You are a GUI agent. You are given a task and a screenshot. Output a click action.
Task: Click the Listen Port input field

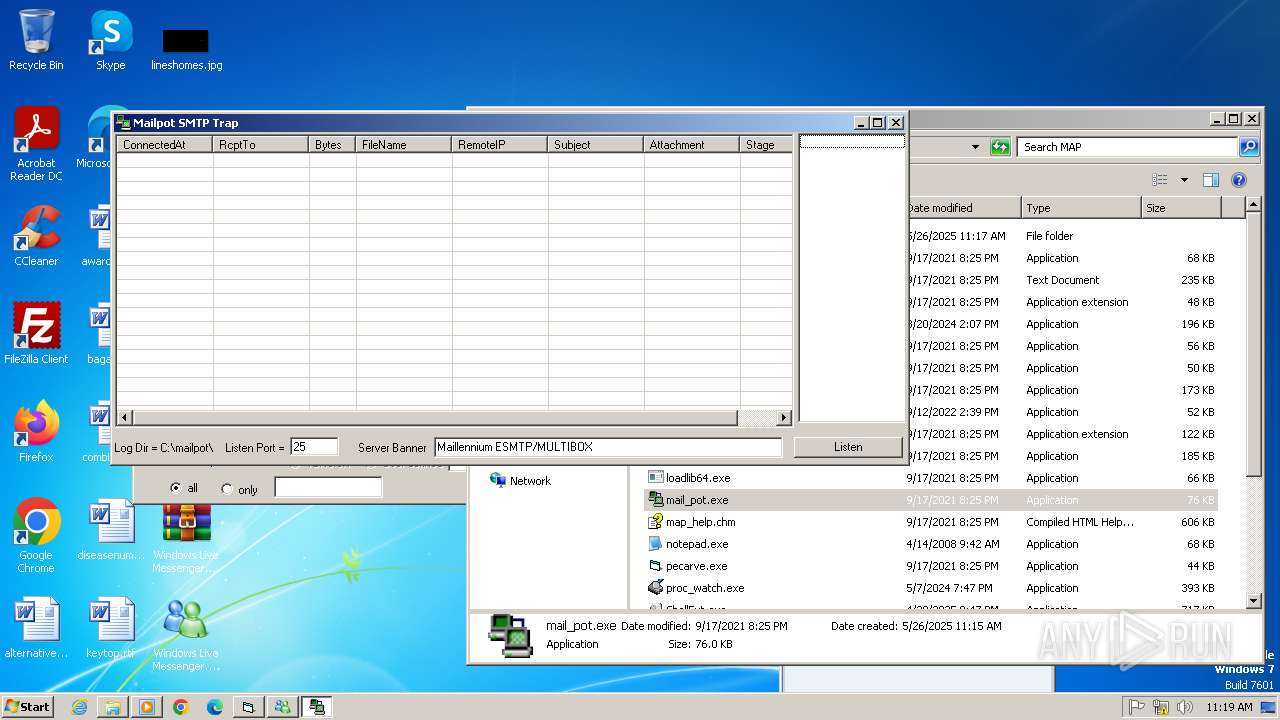314,447
